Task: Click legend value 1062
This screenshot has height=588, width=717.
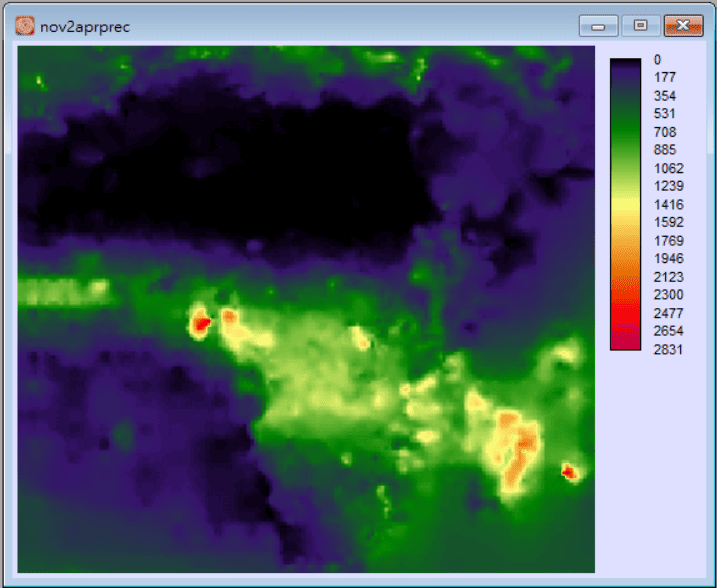Action: tap(669, 168)
